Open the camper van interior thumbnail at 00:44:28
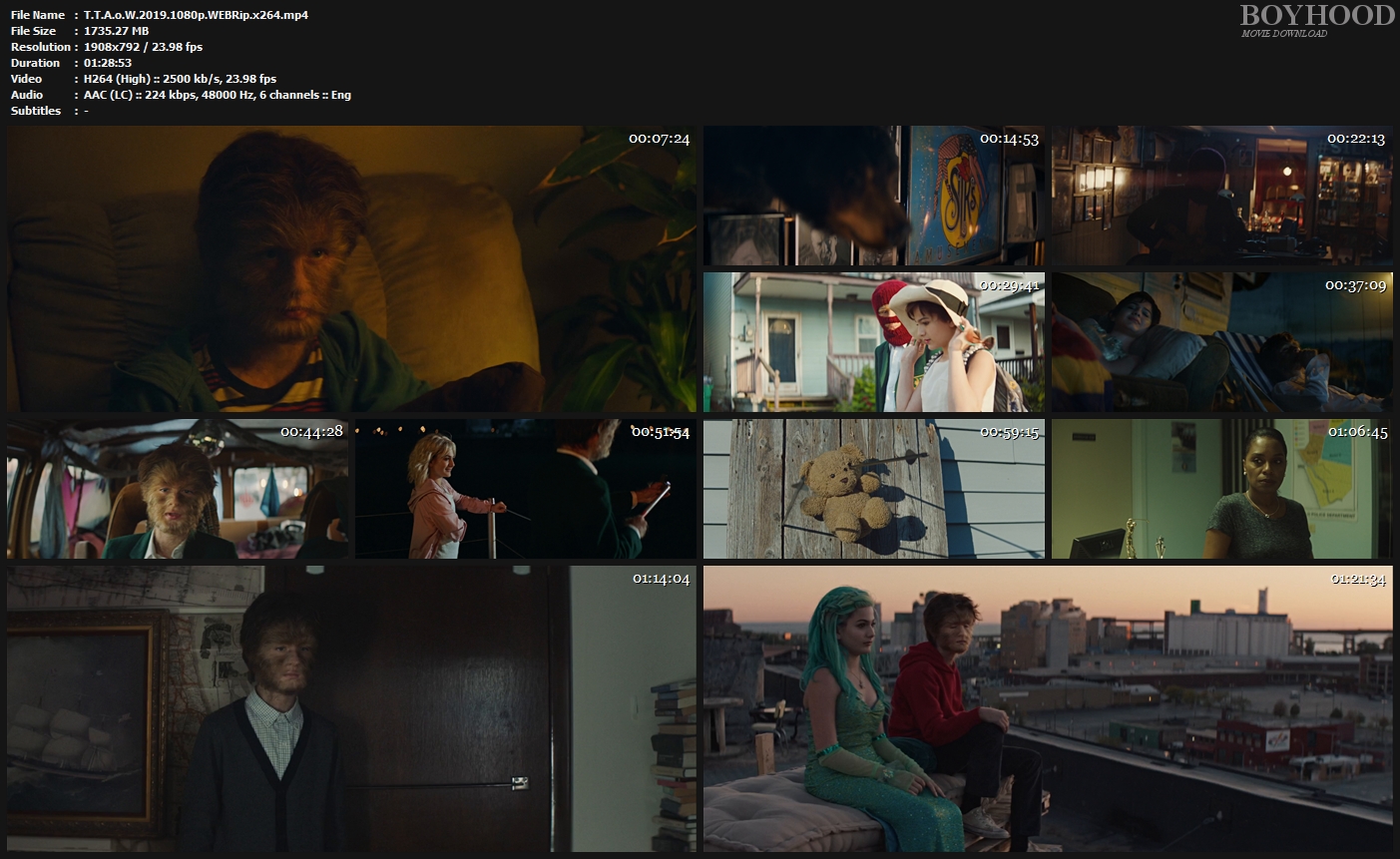The image size is (1400, 859). (x=178, y=489)
